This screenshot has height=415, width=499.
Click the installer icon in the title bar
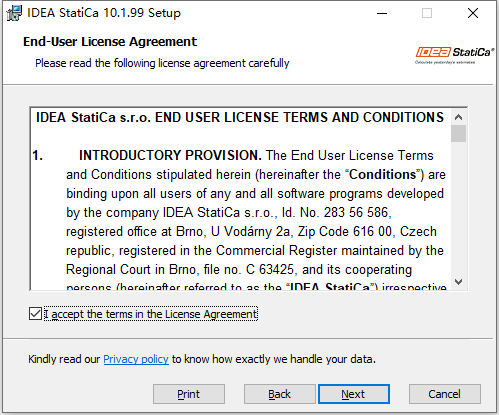(14, 13)
